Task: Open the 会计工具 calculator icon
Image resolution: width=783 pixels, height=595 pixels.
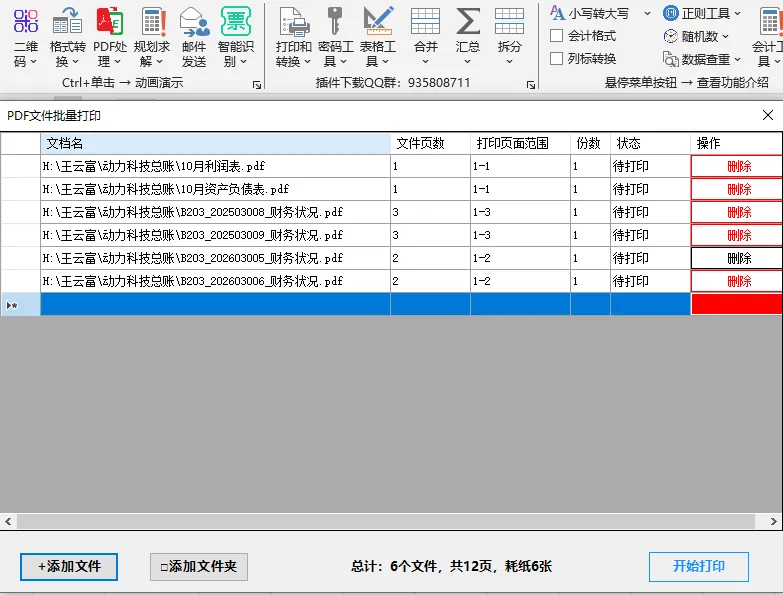Action: [770, 21]
